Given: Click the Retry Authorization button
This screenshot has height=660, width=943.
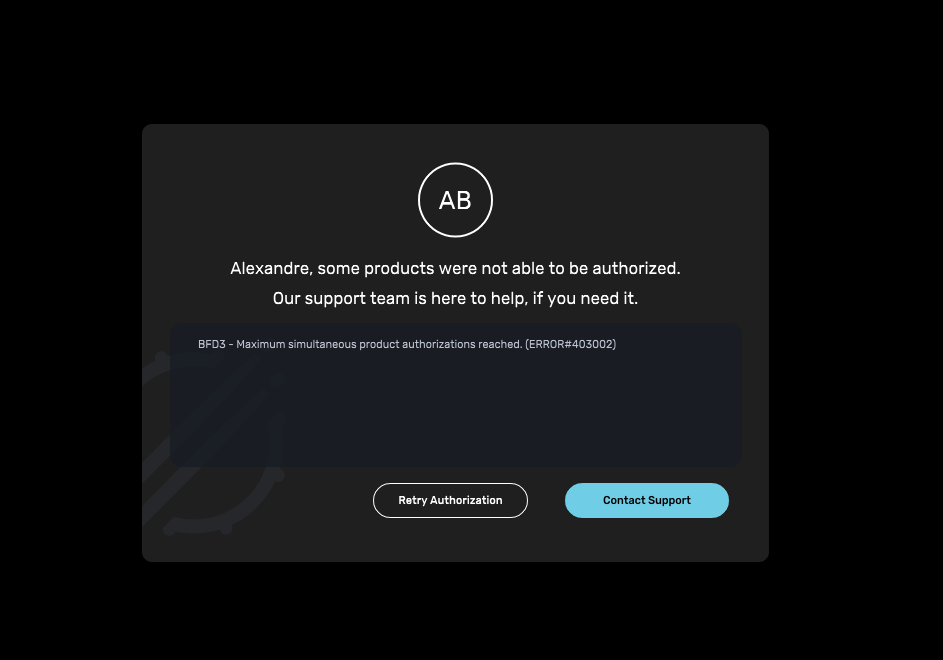Looking at the screenshot, I should 450,500.
